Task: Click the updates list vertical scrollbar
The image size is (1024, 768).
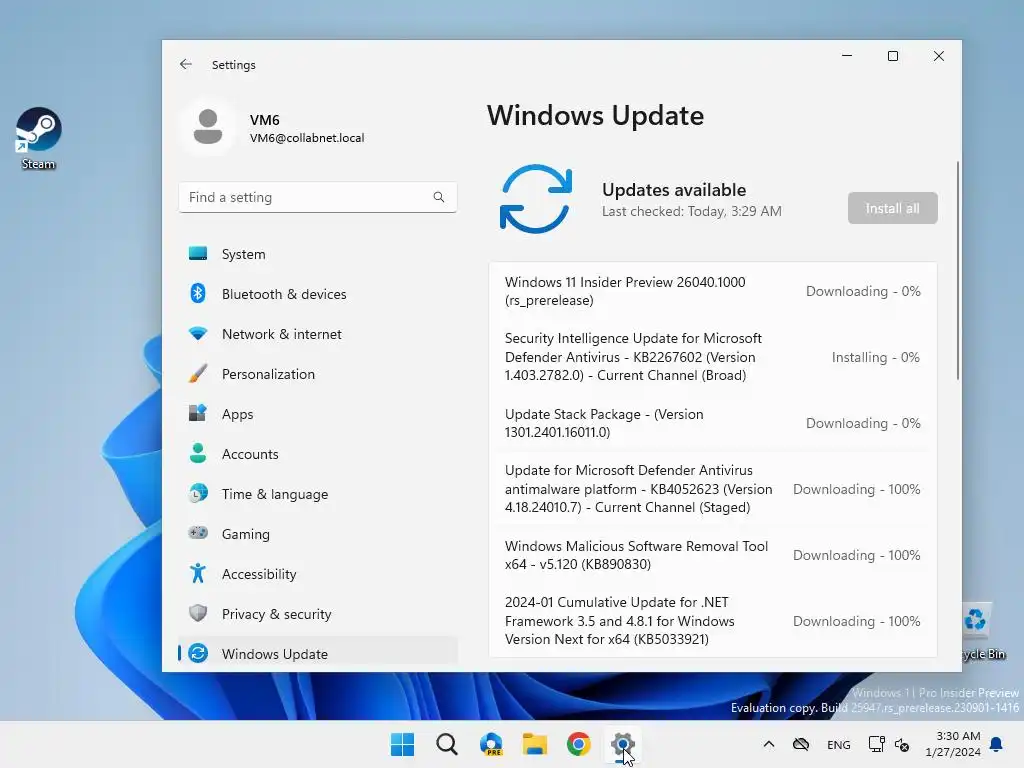Action: tap(957, 270)
